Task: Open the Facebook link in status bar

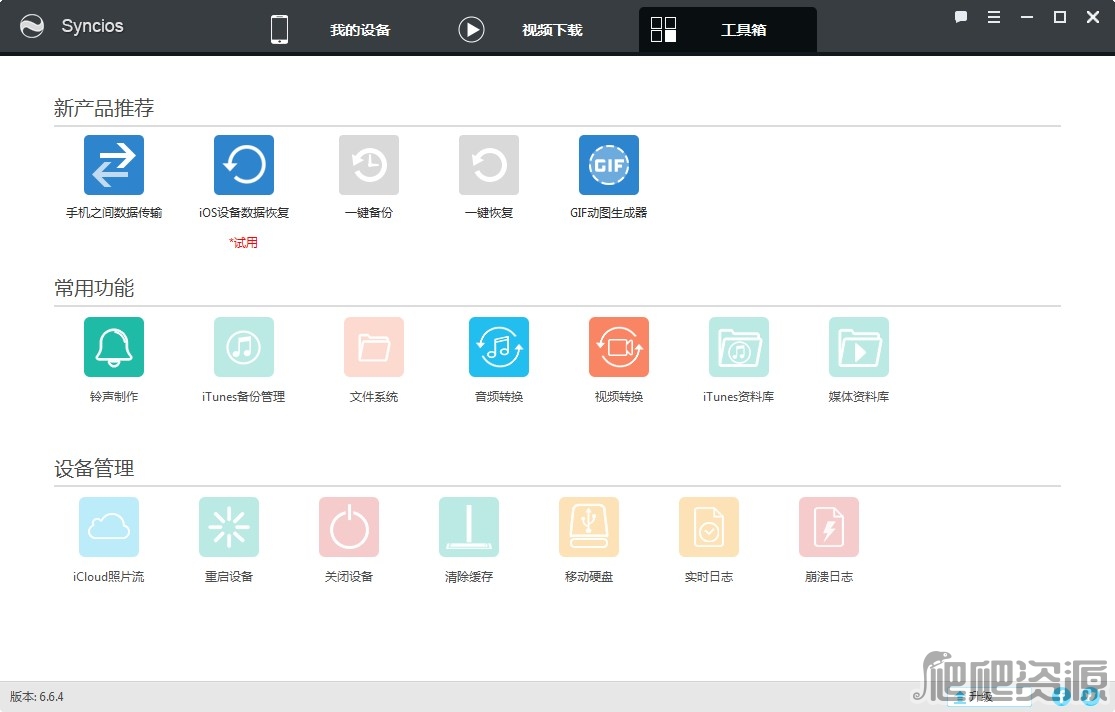Action: coord(1061,696)
